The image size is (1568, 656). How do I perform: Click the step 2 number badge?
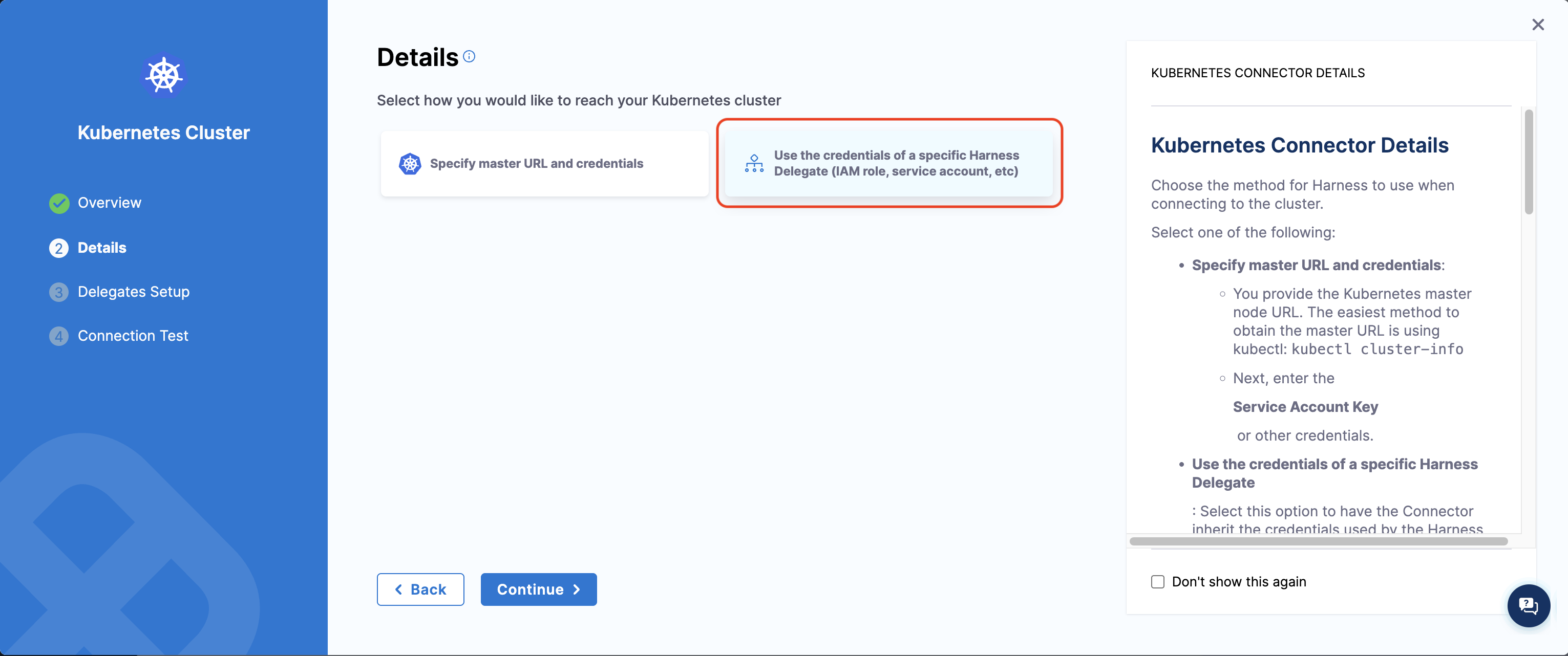(x=59, y=248)
